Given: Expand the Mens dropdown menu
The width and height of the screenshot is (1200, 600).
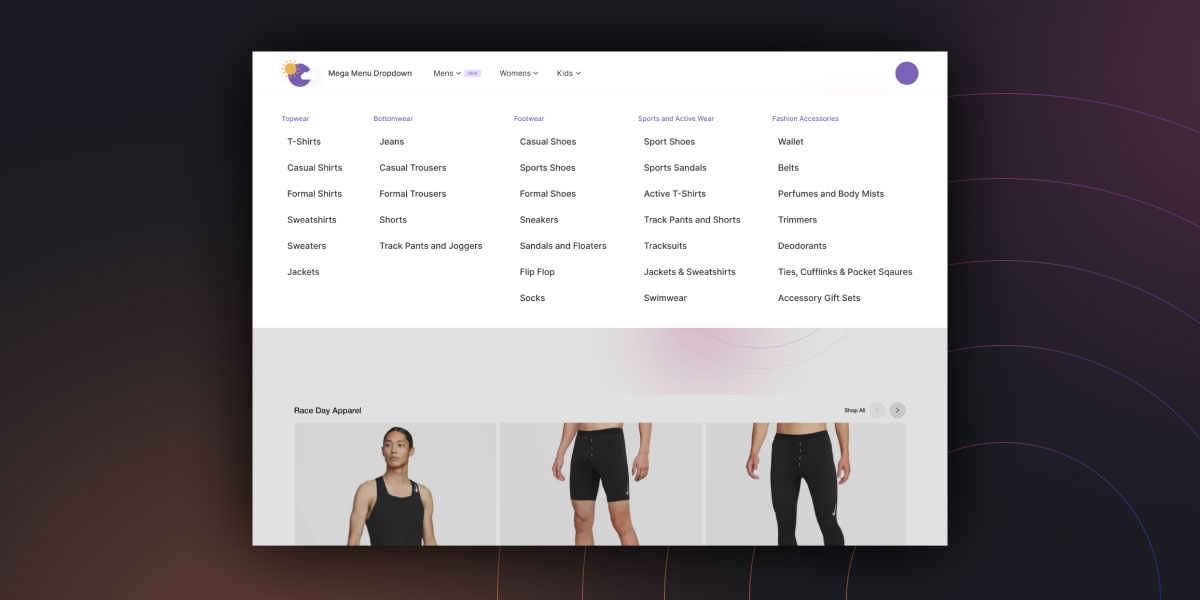Looking at the screenshot, I should (x=447, y=73).
